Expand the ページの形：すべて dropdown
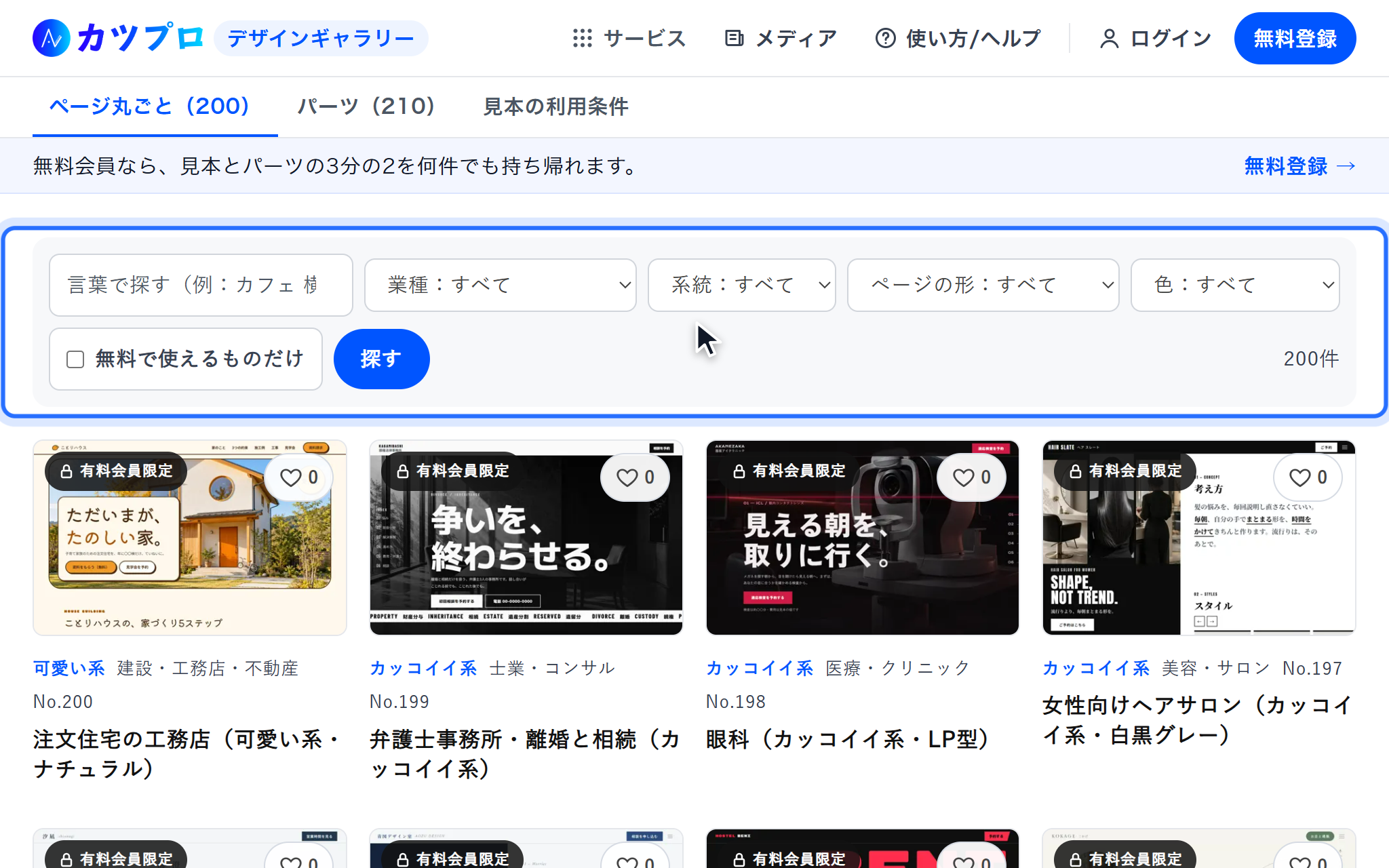 pyautogui.click(x=983, y=285)
